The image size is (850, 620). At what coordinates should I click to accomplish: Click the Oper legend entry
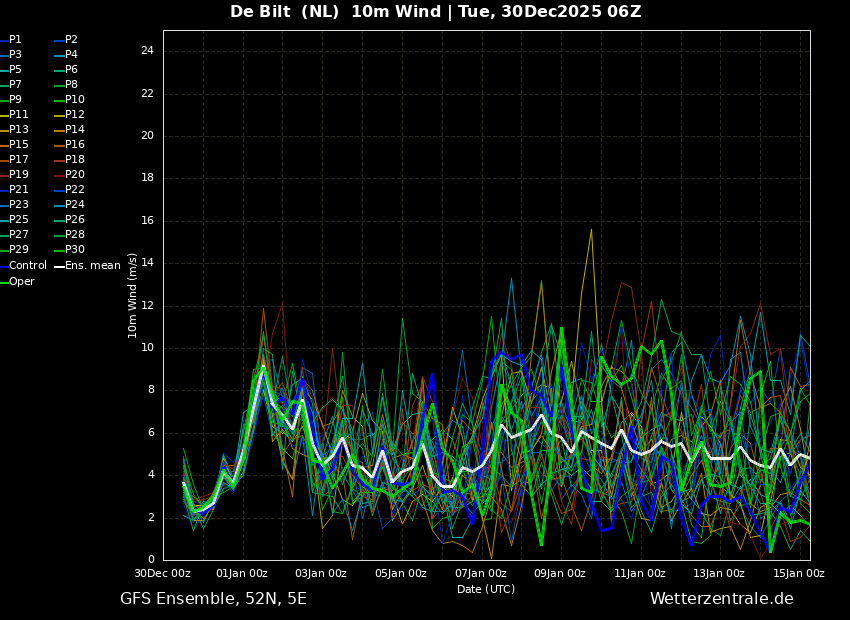coord(17,281)
